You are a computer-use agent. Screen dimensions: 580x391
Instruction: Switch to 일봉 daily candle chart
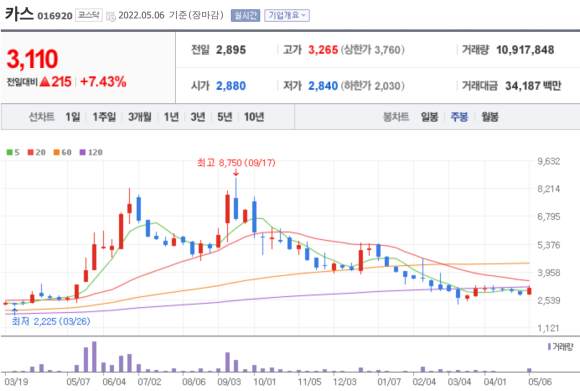point(429,117)
